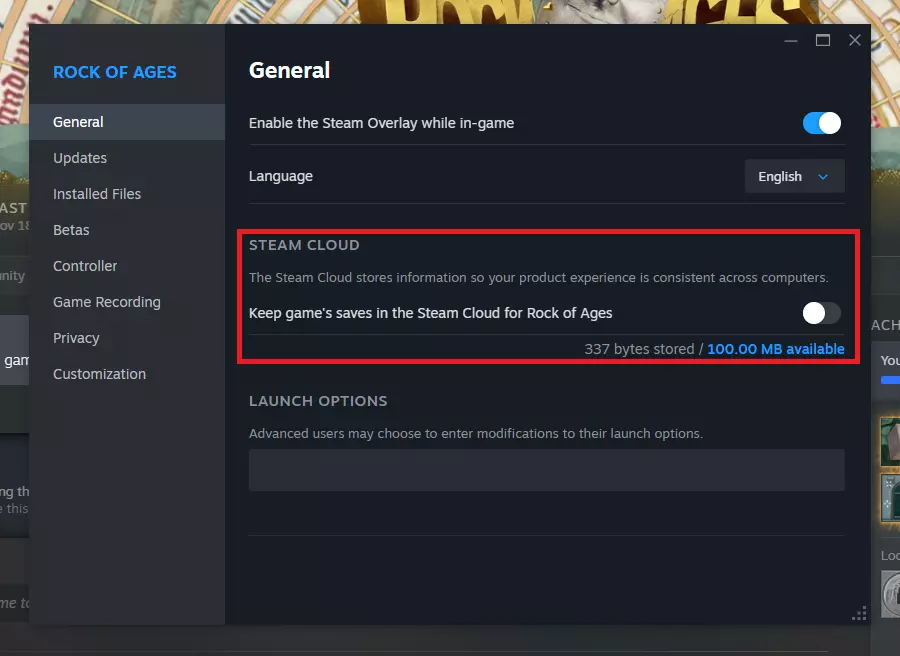Open the Updates section
This screenshot has width=900, height=656.
(x=80, y=158)
